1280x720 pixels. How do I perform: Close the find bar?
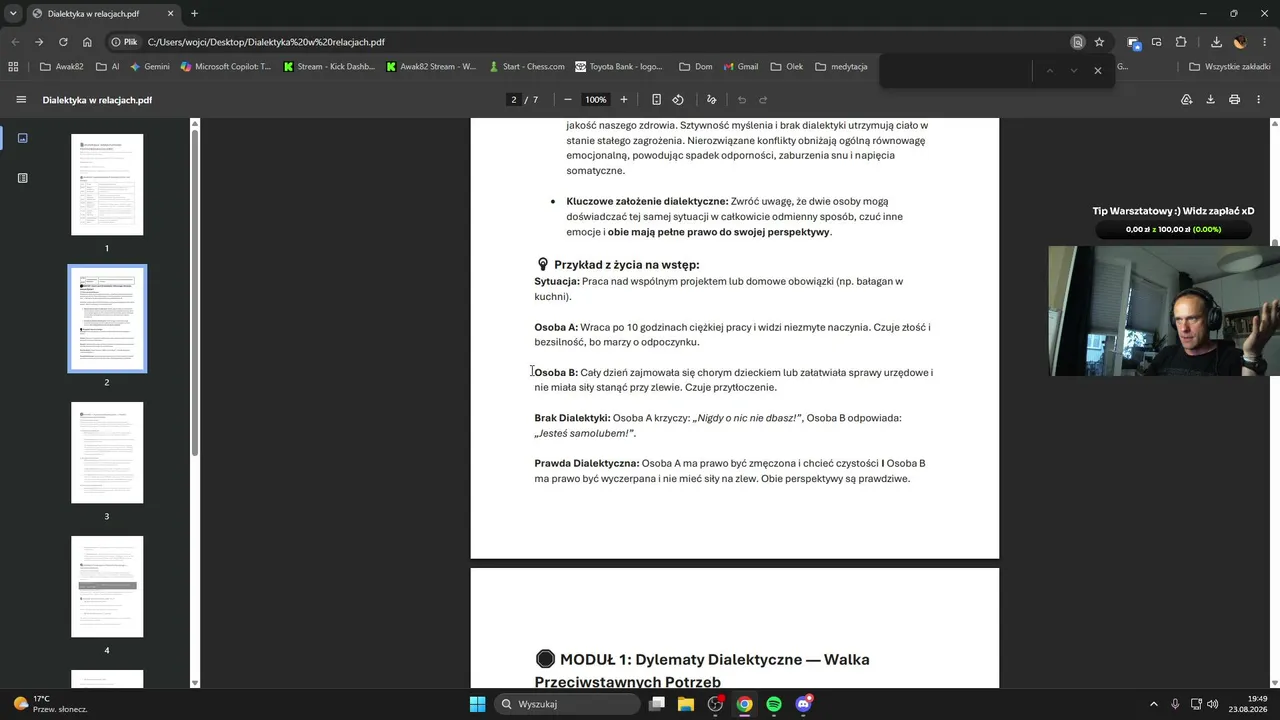tap(1097, 71)
